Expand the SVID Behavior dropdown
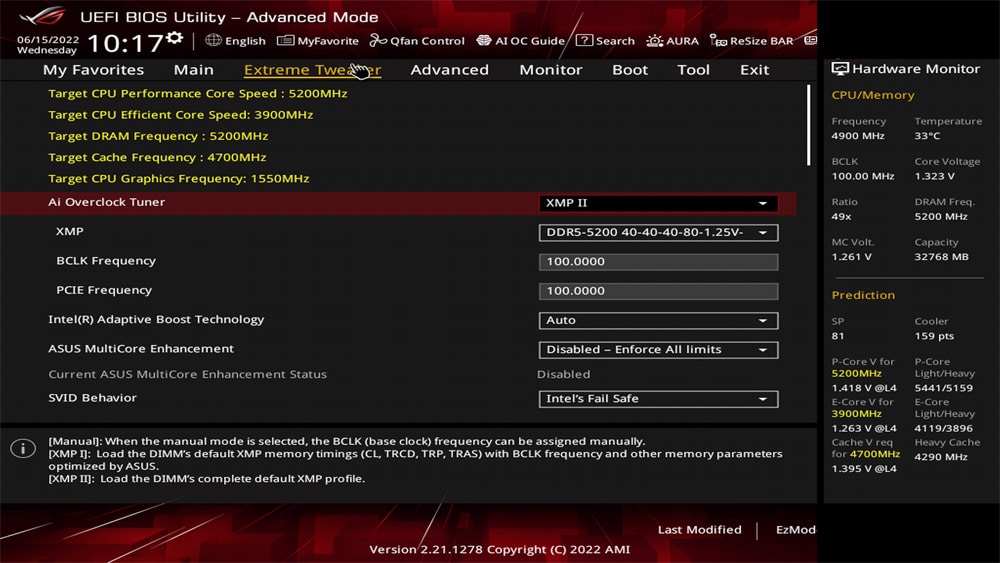The image size is (1000, 563). (658, 398)
